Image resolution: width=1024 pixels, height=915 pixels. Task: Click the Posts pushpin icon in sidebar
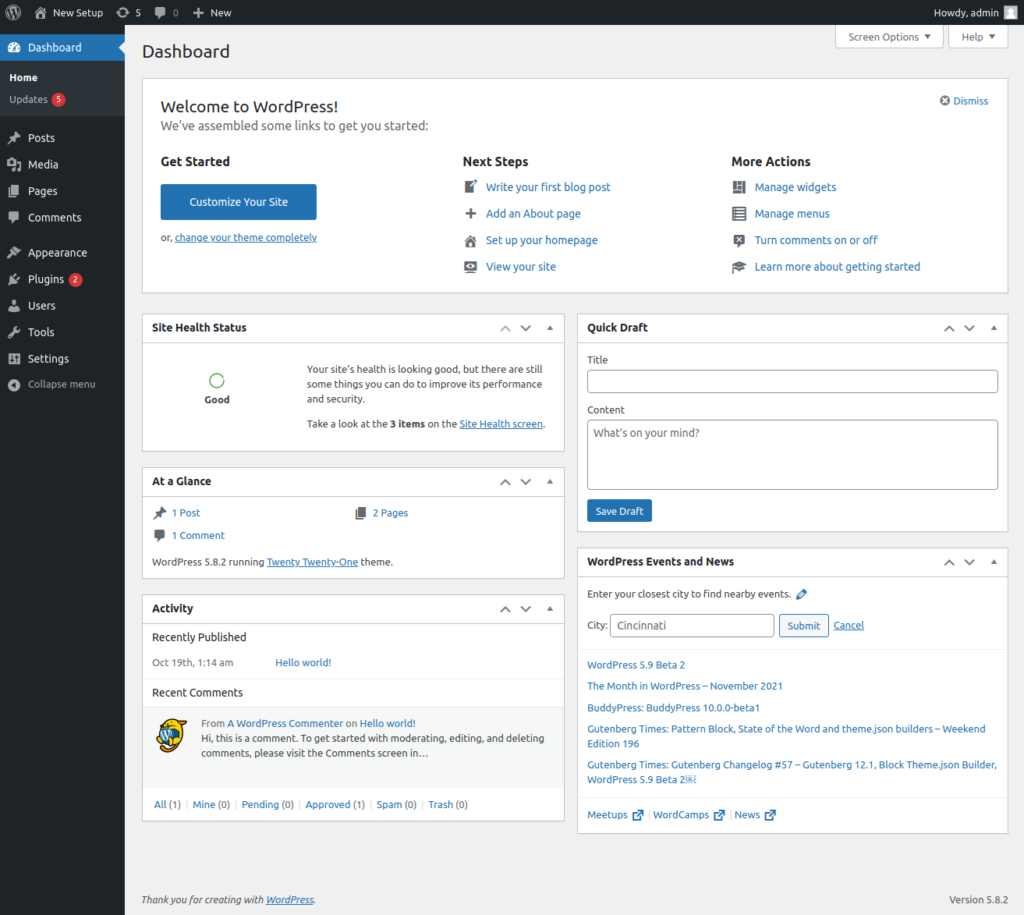[14, 138]
